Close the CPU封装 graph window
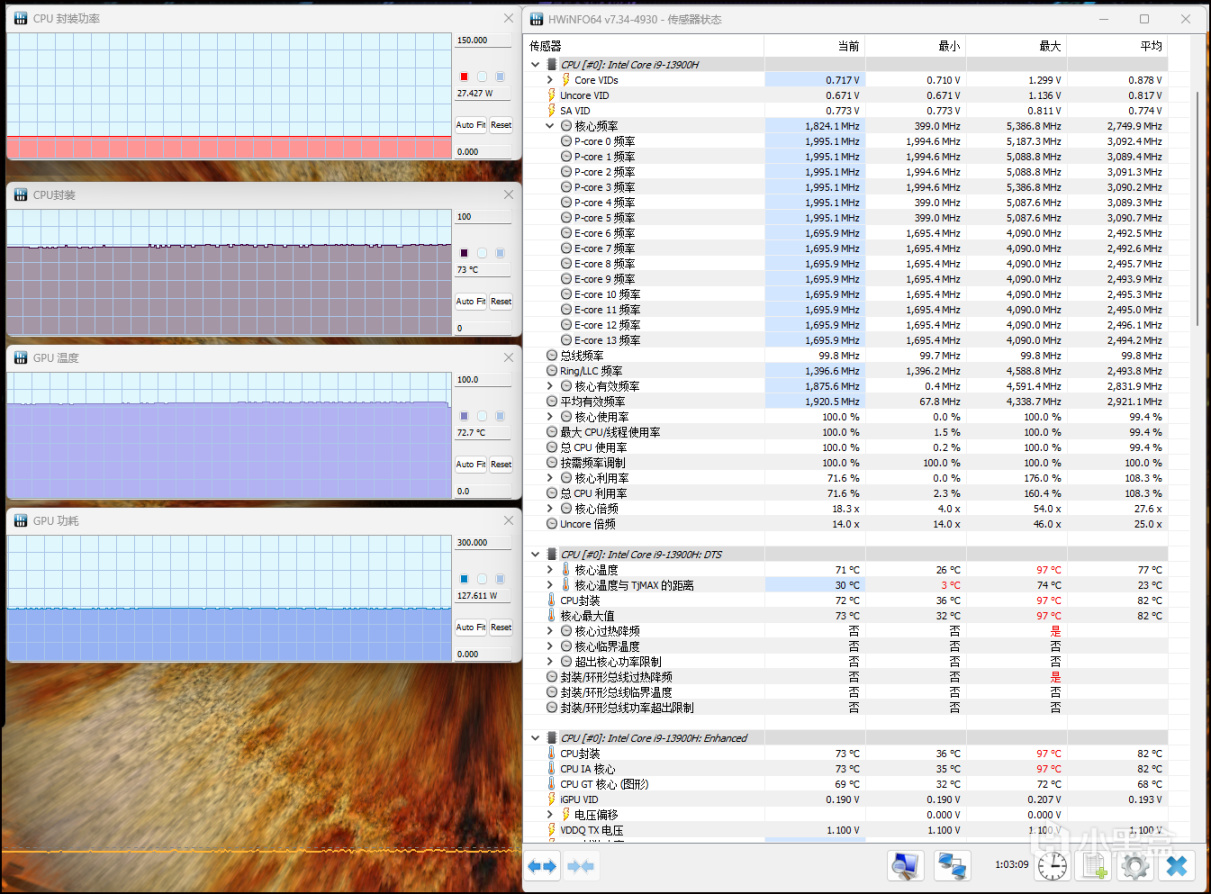This screenshot has width=1211, height=894. (x=508, y=195)
